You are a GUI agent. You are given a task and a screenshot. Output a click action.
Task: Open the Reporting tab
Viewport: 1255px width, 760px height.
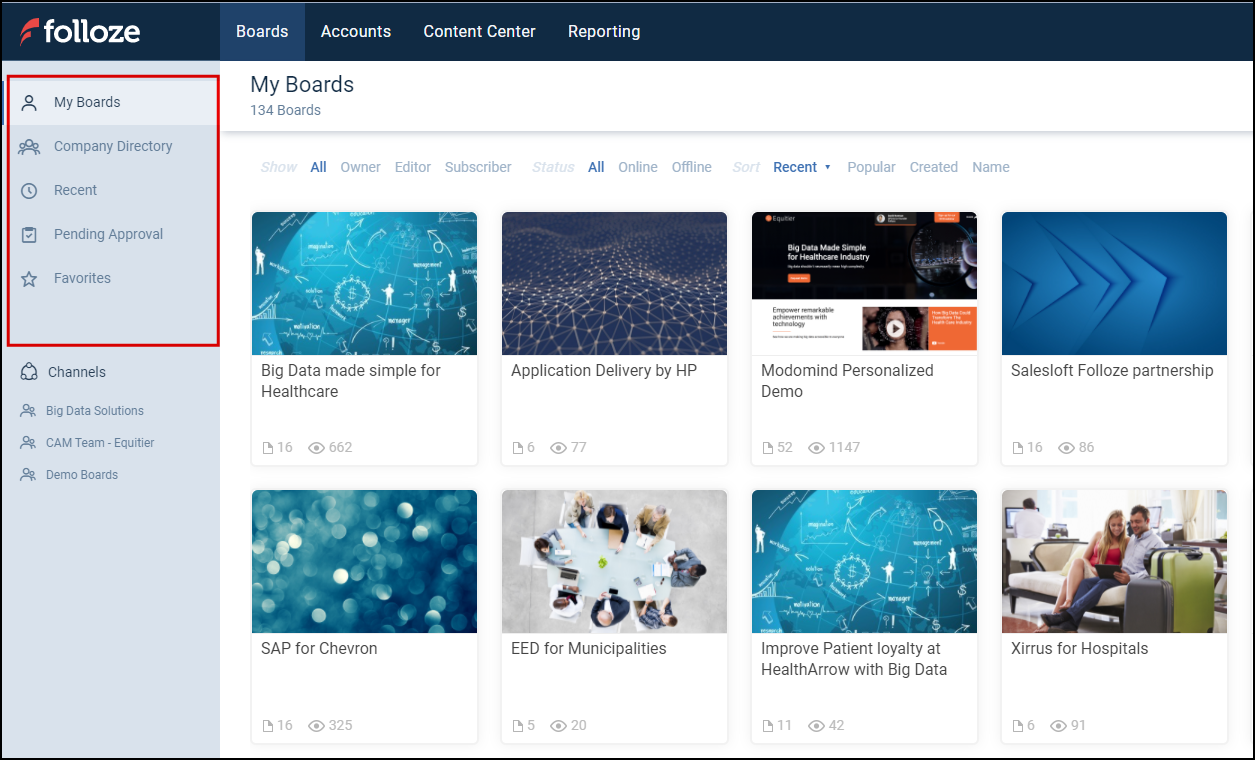coord(603,31)
